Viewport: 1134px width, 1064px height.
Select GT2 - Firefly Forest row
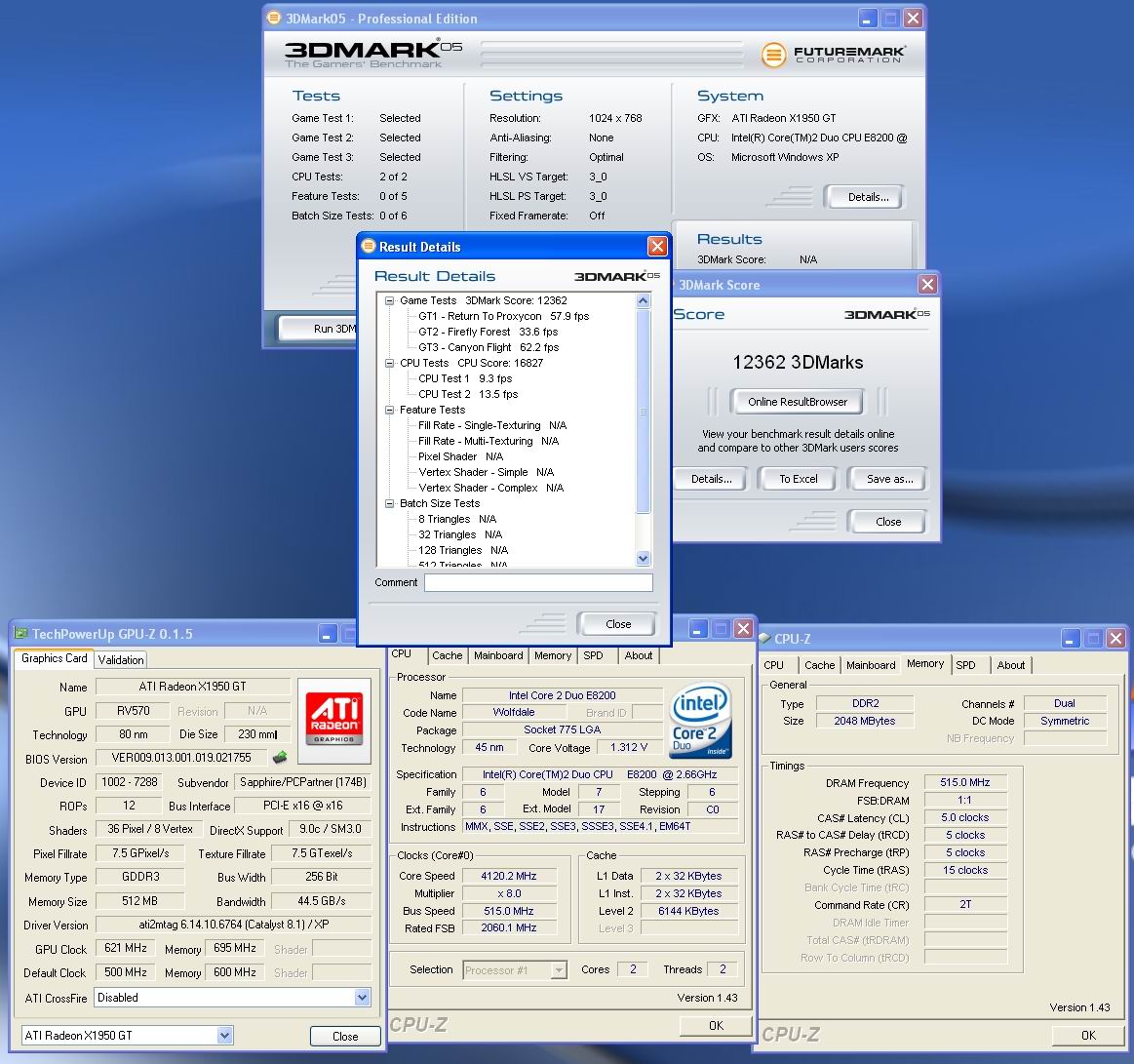[x=489, y=332]
